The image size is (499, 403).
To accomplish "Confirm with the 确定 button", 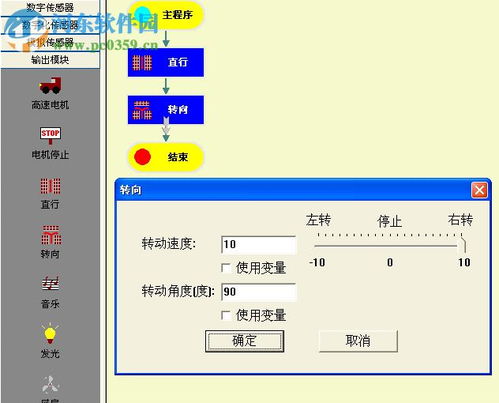I will (244, 341).
